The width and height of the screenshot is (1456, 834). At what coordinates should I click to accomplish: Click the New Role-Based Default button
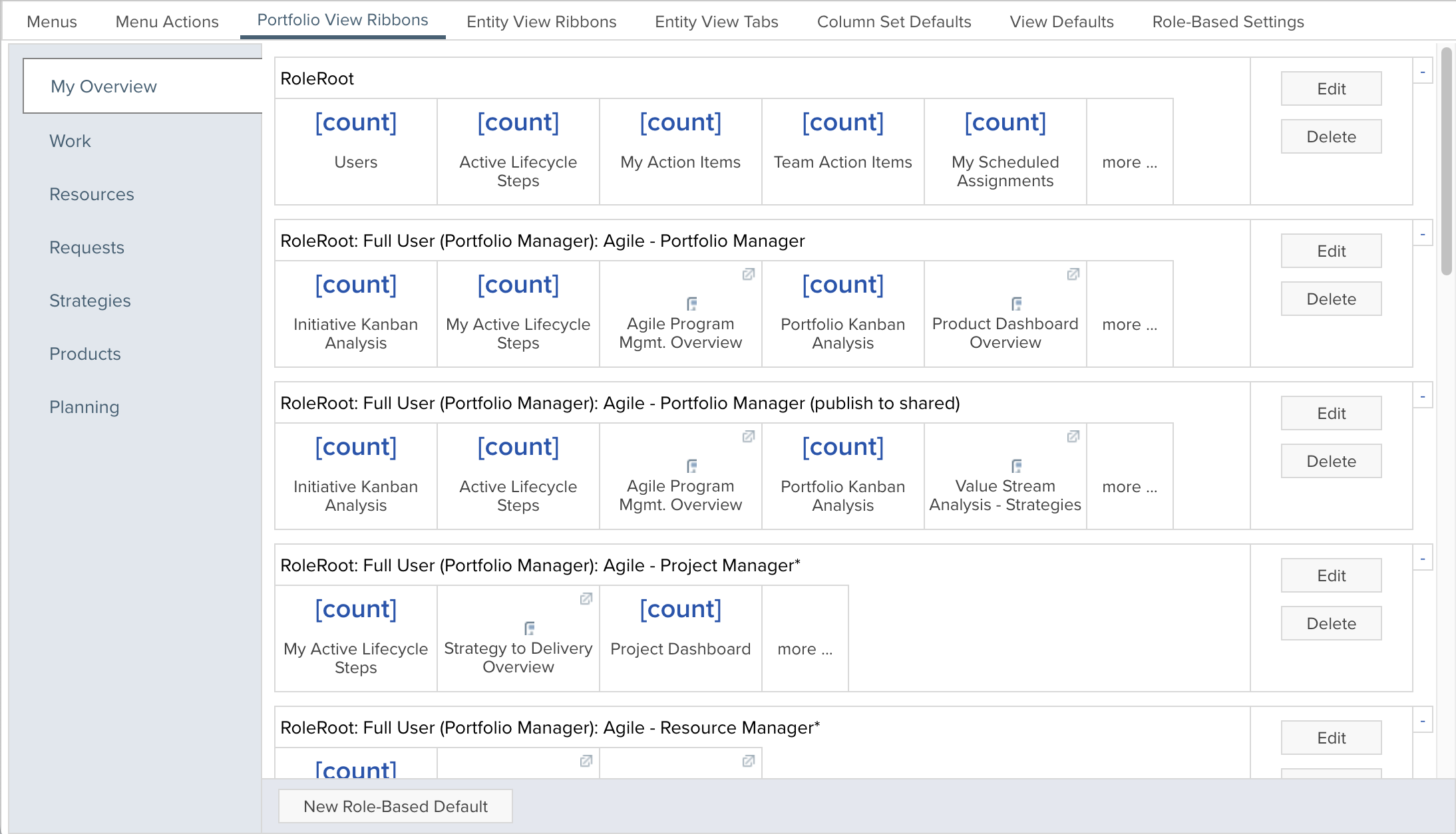(x=395, y=806)
